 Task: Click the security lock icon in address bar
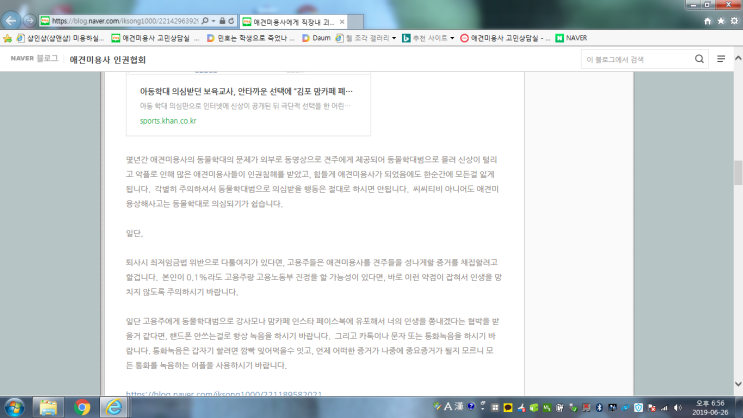(222, 21)
